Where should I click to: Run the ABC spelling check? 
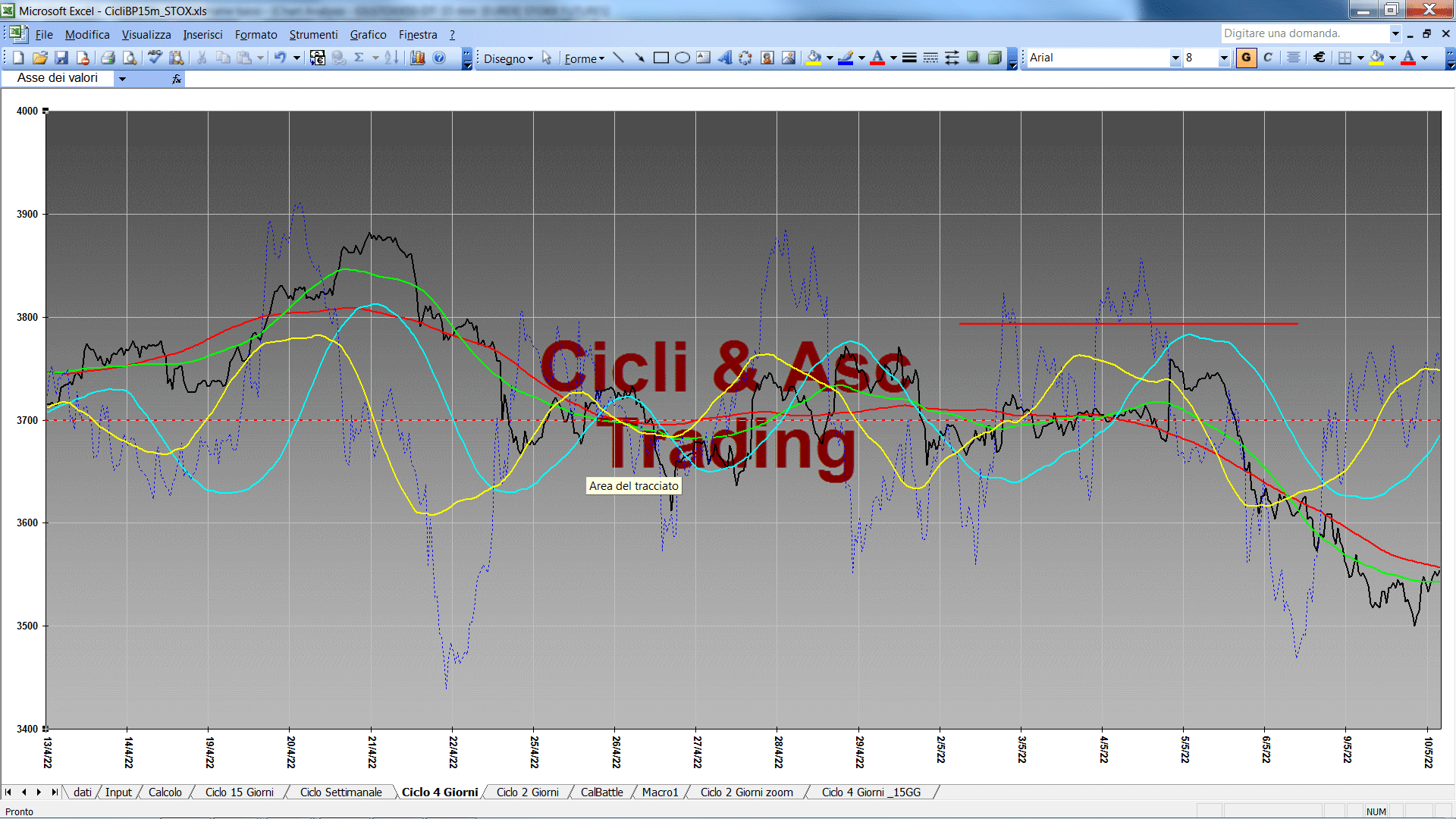(x=155, y=58)
